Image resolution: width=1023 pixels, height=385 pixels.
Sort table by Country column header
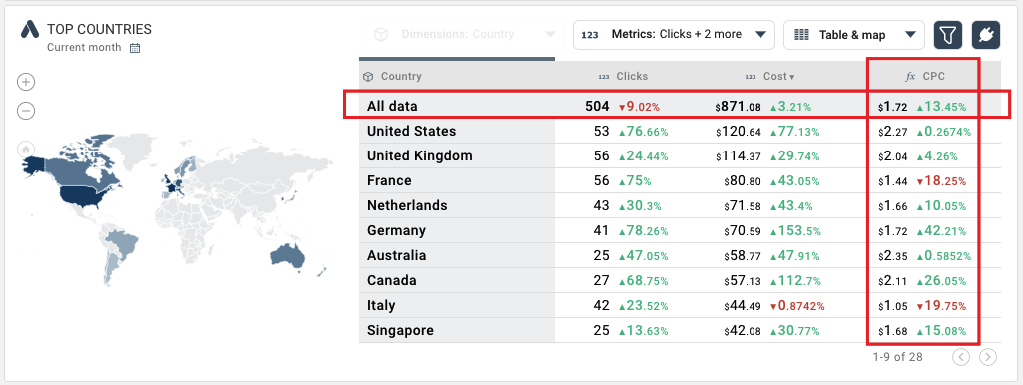coord(401,76)
